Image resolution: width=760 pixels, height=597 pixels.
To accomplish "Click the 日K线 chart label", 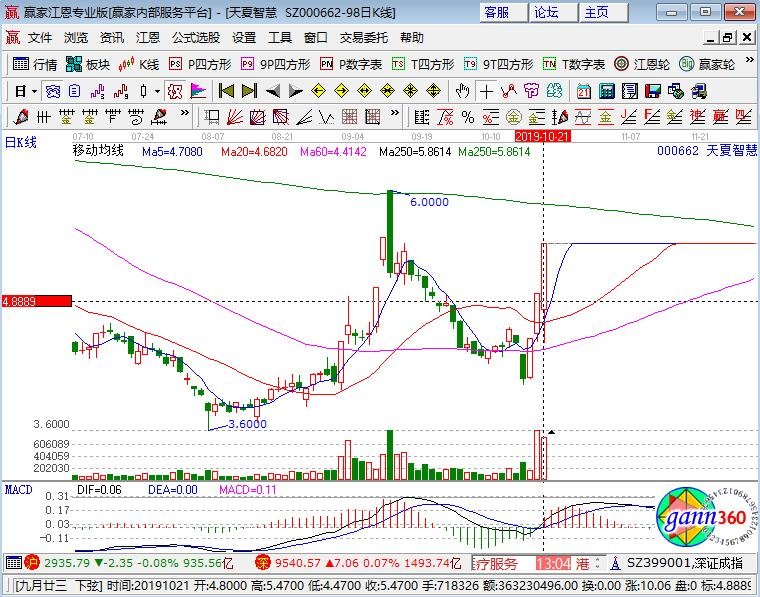I will [20, 142].
